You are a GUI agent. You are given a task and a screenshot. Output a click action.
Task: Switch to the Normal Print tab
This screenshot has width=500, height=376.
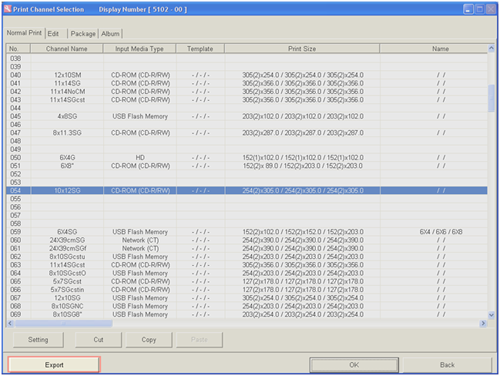tap(24, 33)
